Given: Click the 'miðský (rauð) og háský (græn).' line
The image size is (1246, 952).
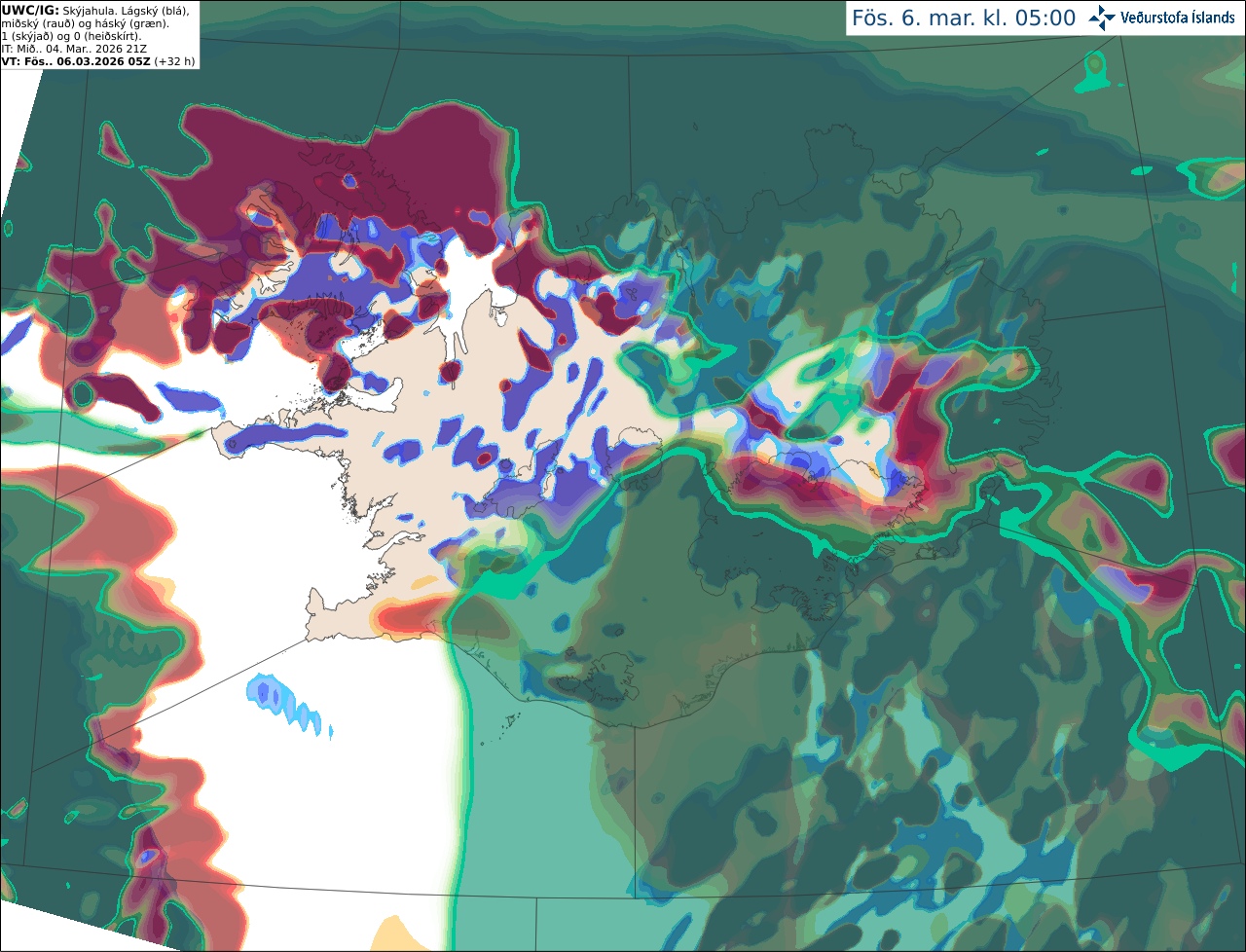Looking at the screenshot, I should (86, 22).
